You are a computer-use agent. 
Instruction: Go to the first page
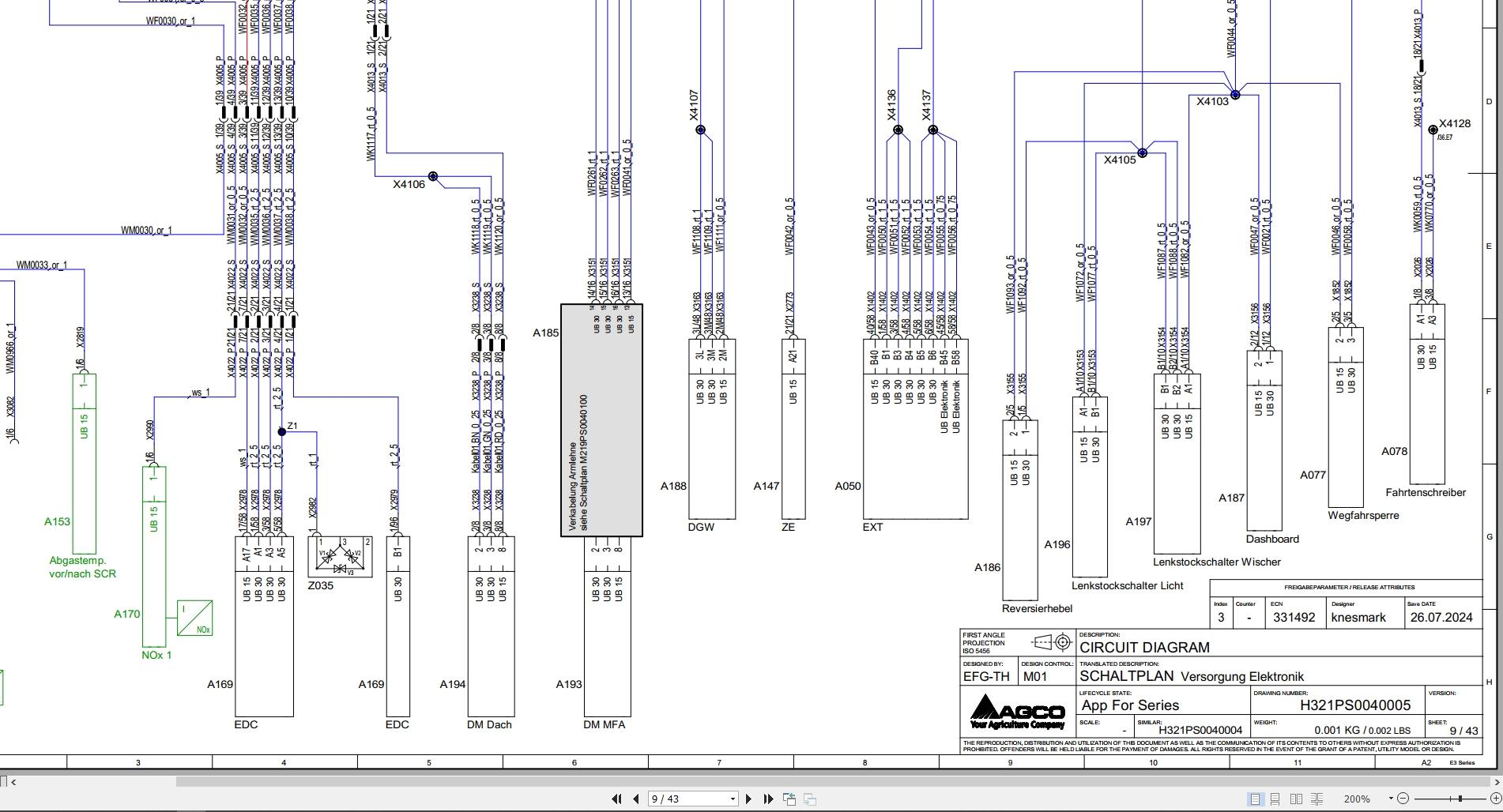pos(616,799)
